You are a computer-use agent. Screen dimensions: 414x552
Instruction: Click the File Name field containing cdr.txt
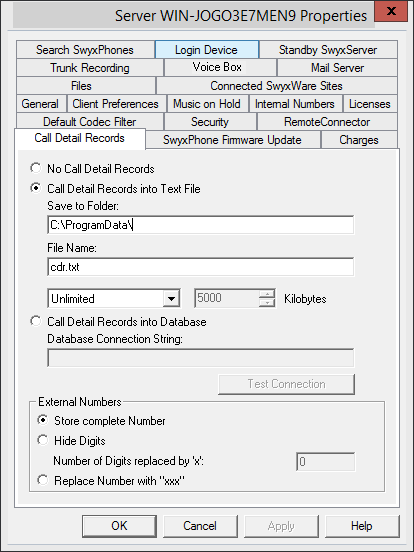201,267
